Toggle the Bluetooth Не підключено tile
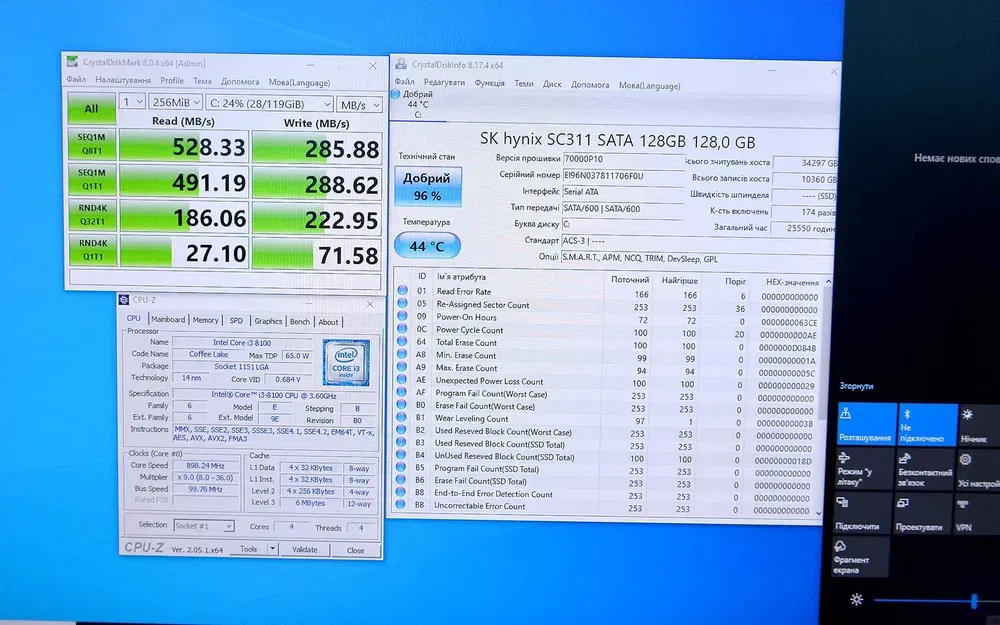Image resolution: width=1000 pixels, height=625 pixels. (928, 424)
